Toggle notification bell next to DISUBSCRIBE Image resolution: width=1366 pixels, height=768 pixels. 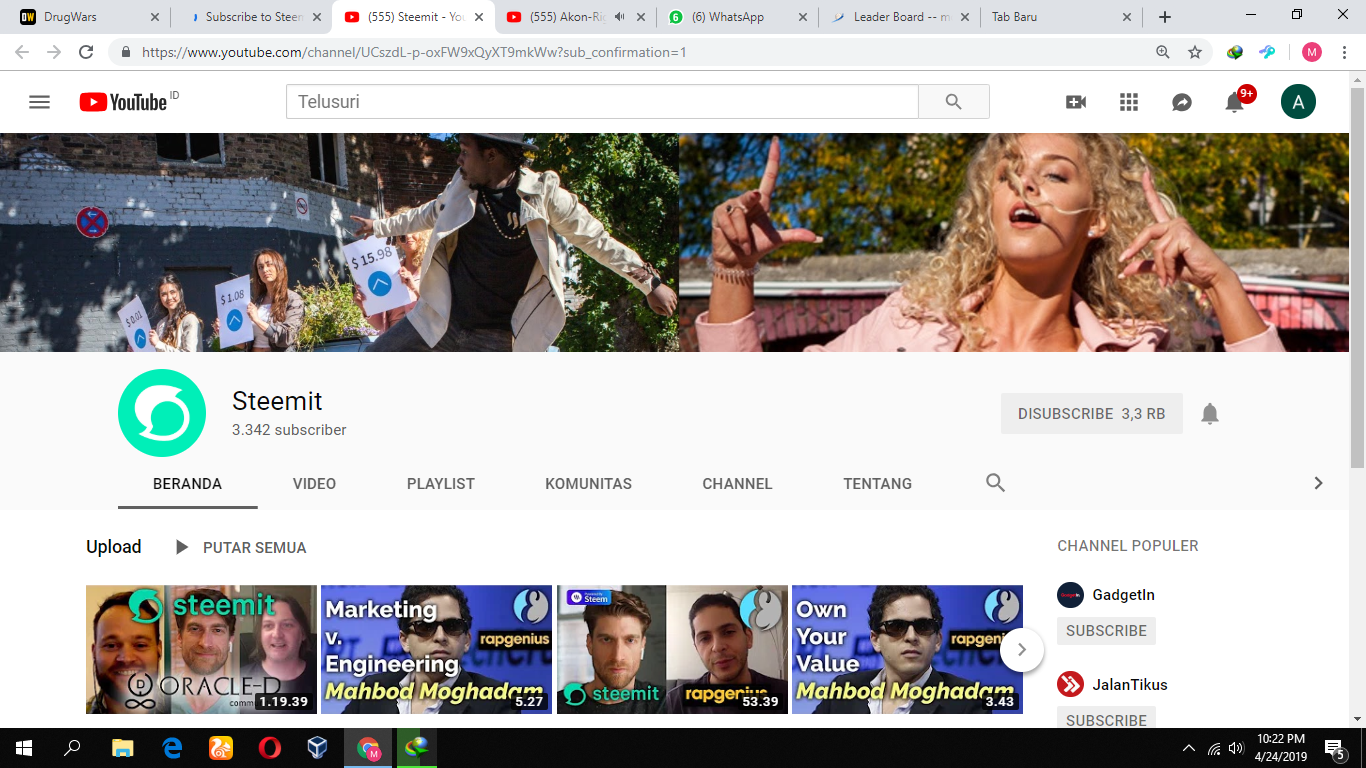point(1210,413)
